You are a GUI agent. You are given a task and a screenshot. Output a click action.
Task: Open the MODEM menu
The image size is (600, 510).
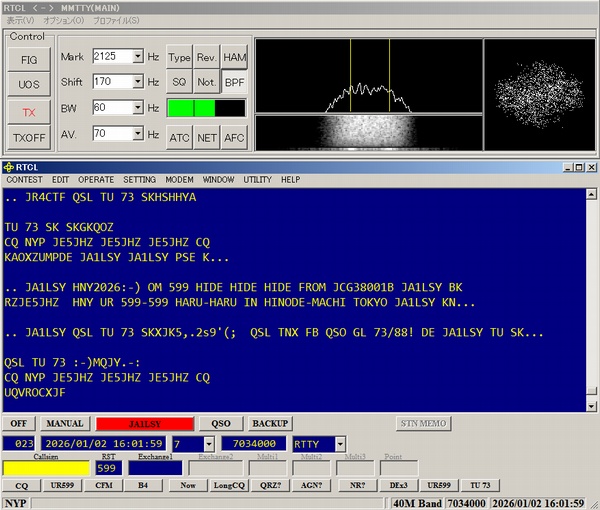[180, 180]
